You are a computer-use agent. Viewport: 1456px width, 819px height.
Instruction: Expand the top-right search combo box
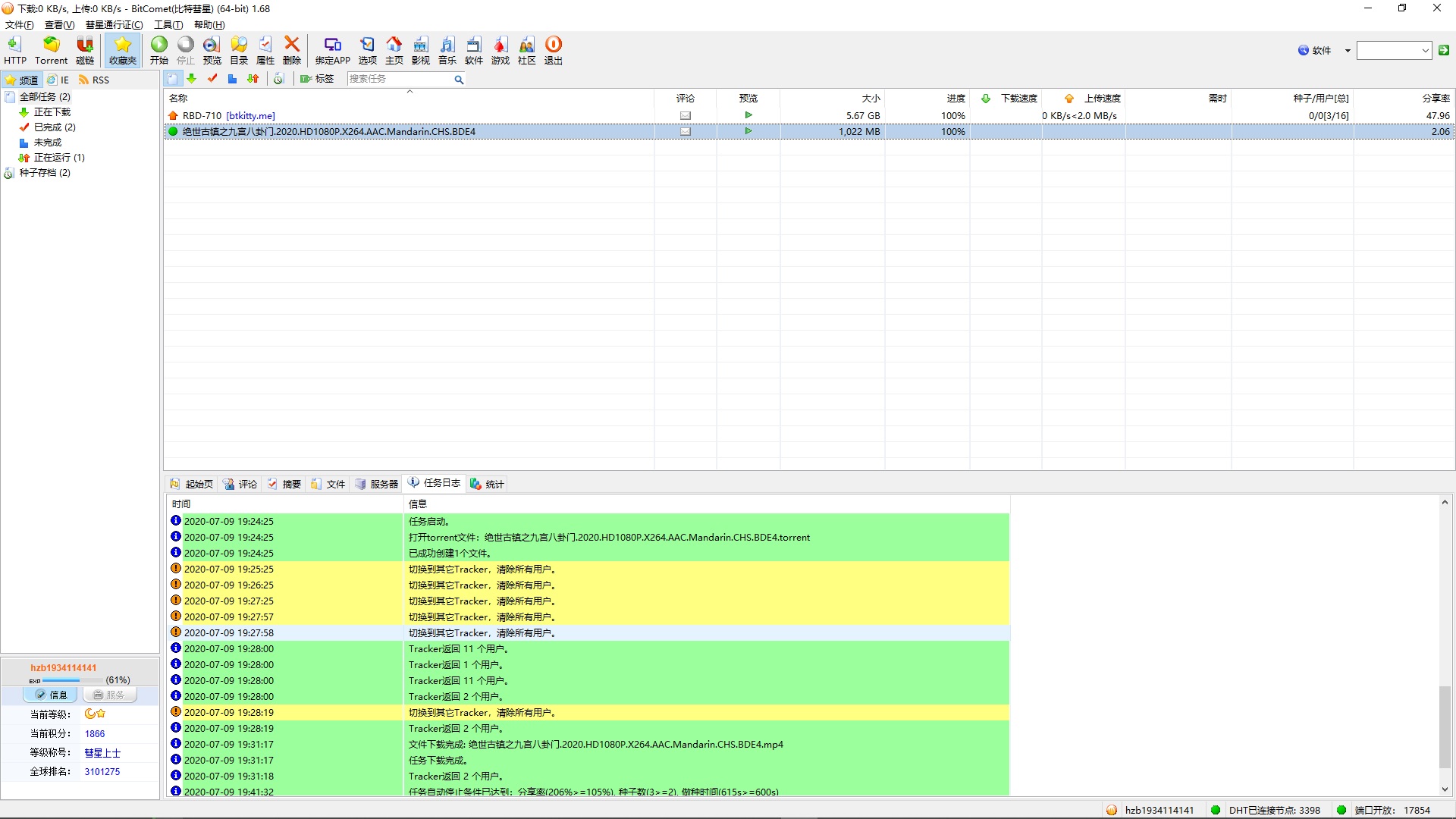click(1425, 51)
